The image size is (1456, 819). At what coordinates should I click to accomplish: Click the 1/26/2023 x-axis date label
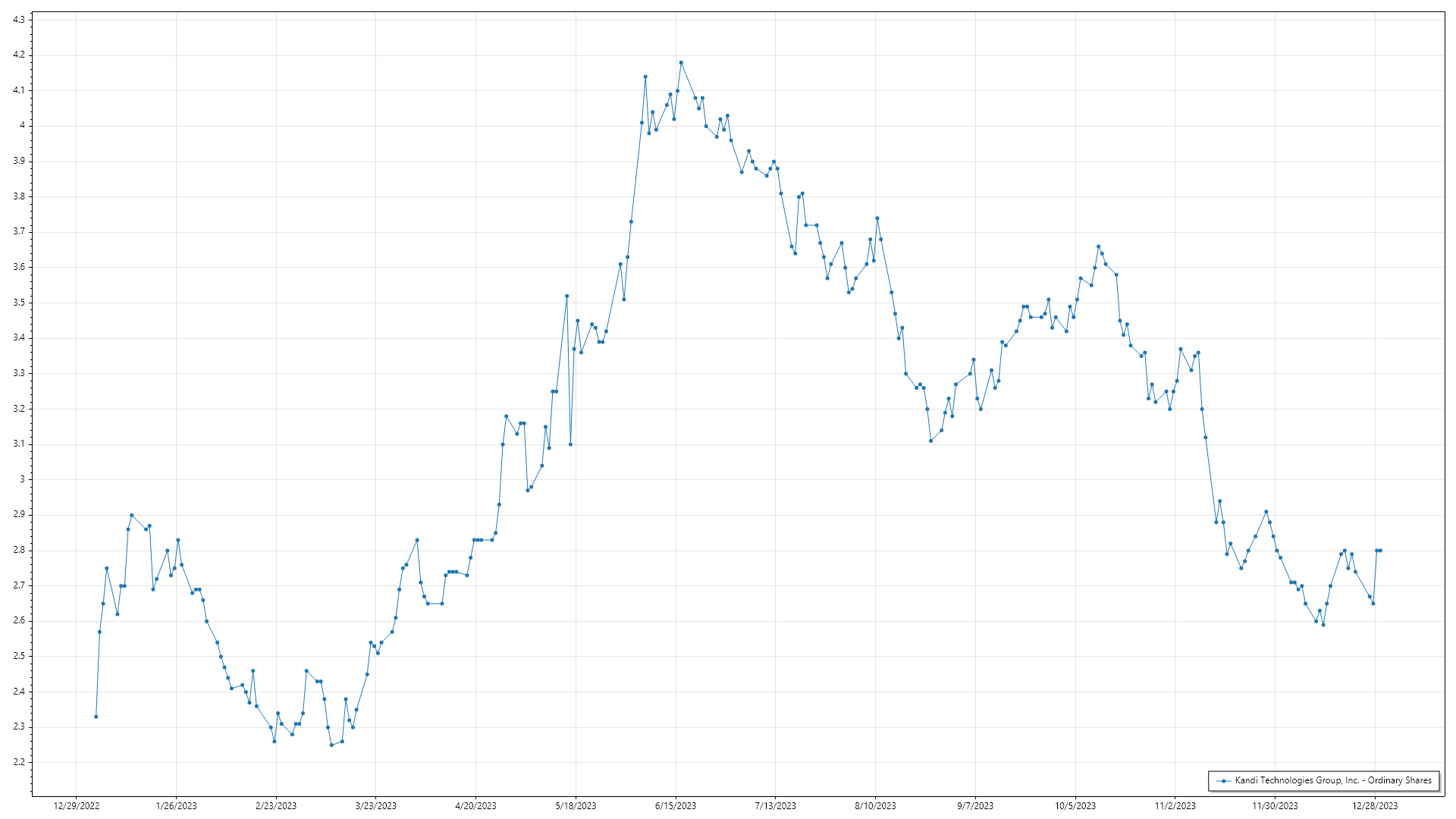[176, 806]
